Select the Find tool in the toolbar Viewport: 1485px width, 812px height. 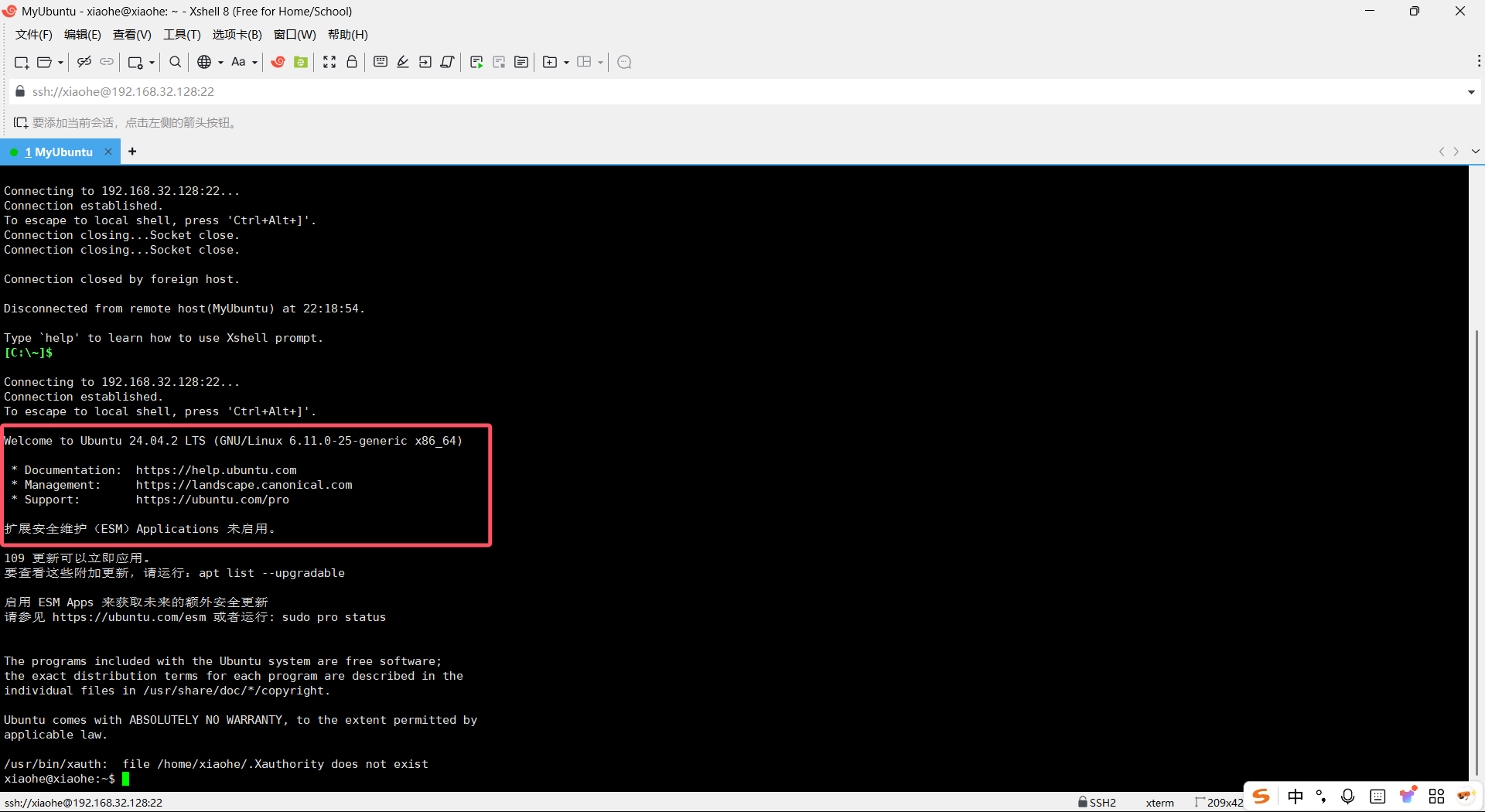coord(175,62)
